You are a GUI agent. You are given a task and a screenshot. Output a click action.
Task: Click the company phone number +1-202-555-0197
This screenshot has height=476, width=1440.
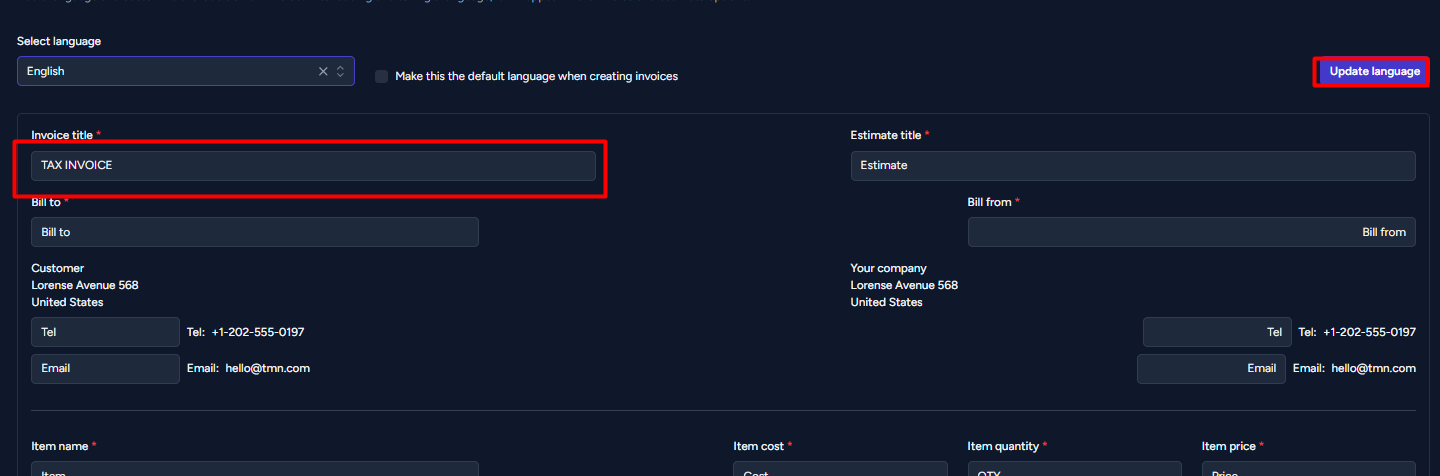(x=1369, y=332)
